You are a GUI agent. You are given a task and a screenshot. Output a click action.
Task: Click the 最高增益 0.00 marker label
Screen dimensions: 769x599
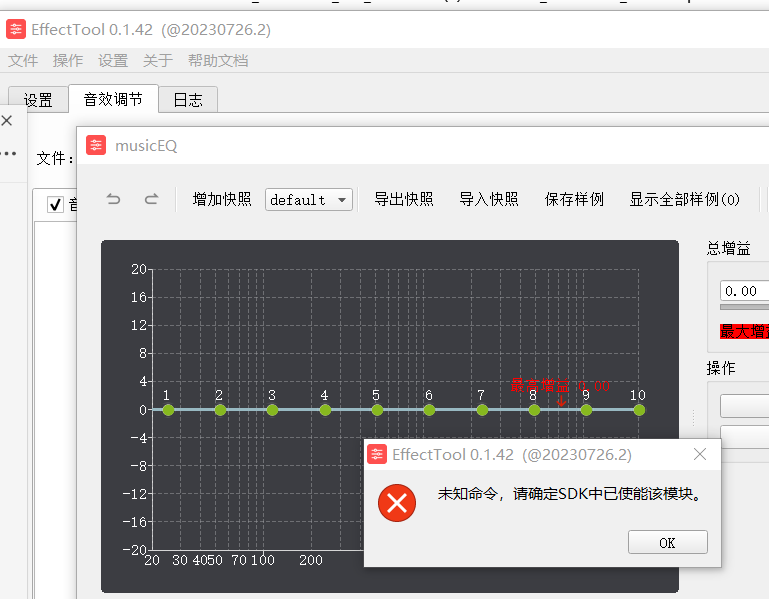point(560,386)
